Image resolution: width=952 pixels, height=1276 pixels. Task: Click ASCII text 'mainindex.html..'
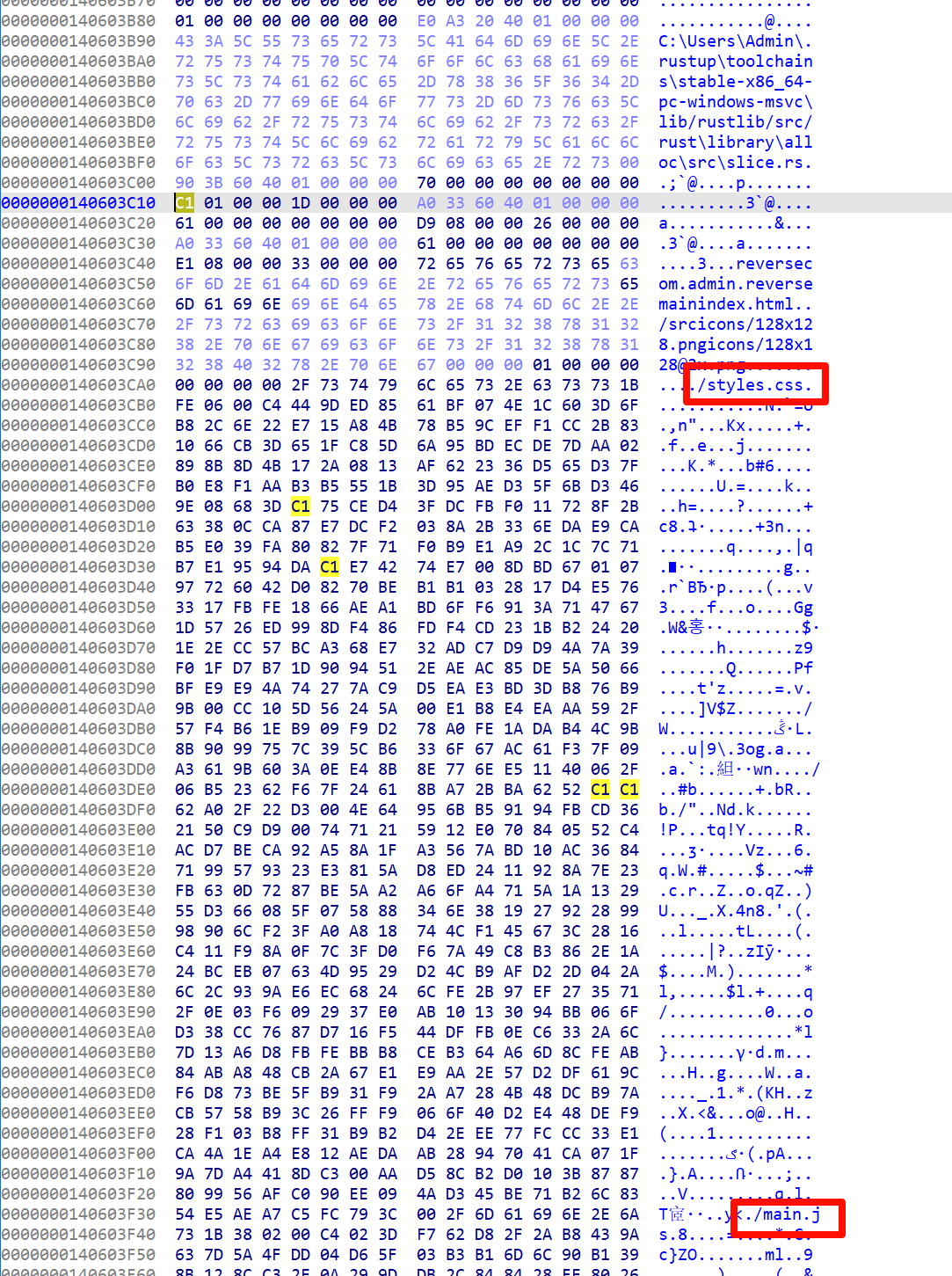coord(735,304)
